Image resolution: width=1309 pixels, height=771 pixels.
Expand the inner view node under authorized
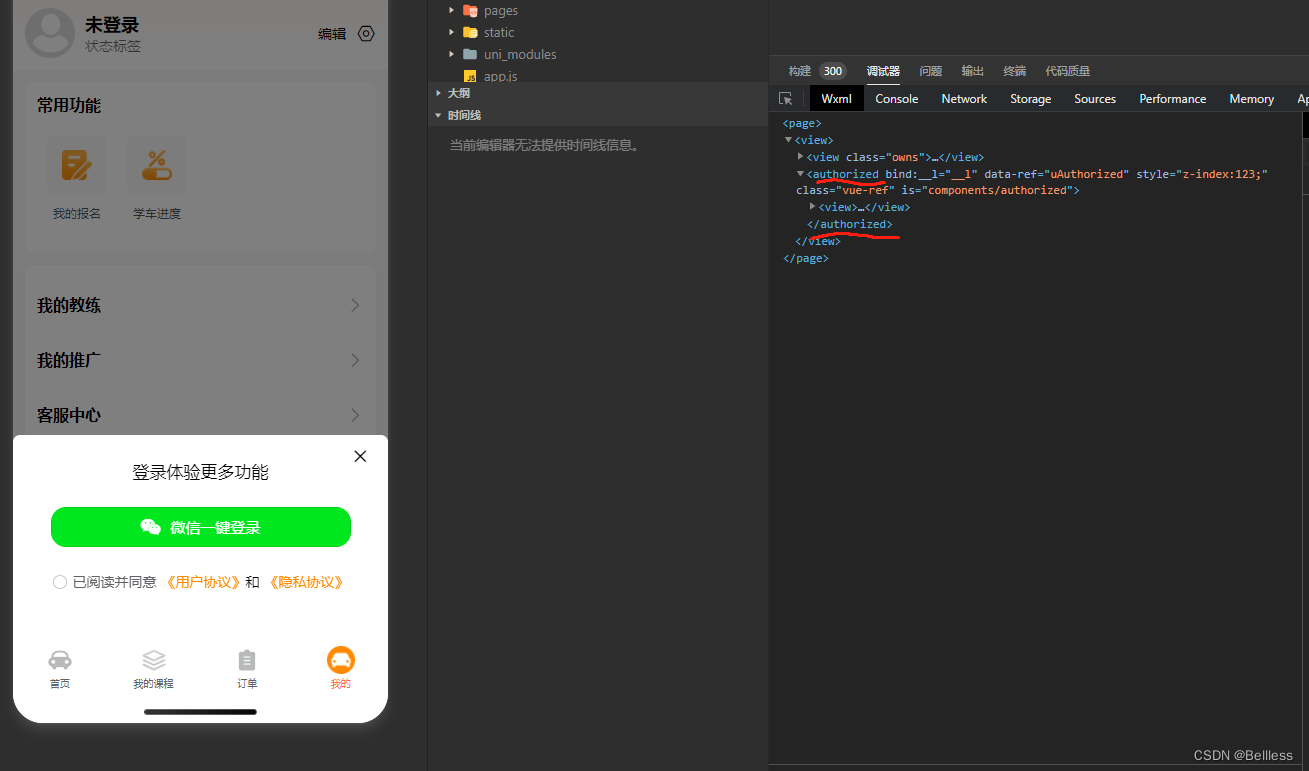pyautogui.click(x=813, y=206)
